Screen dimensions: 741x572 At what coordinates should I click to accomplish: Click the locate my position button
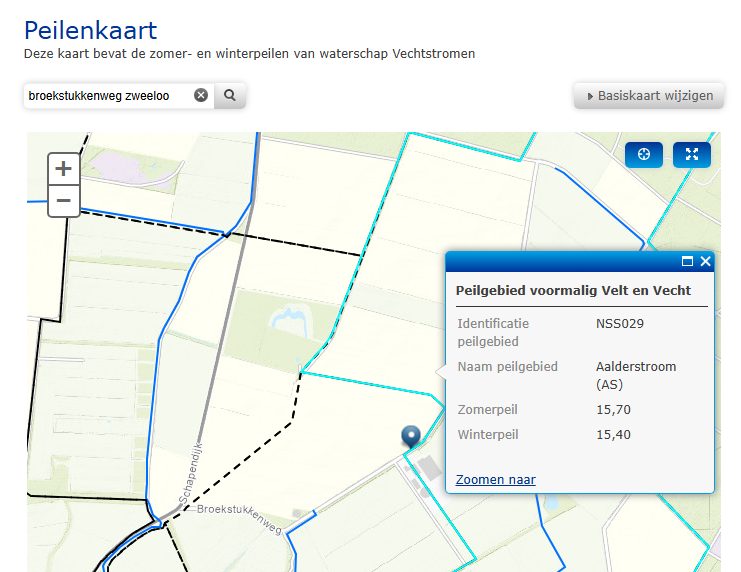(x=644, y=154)
